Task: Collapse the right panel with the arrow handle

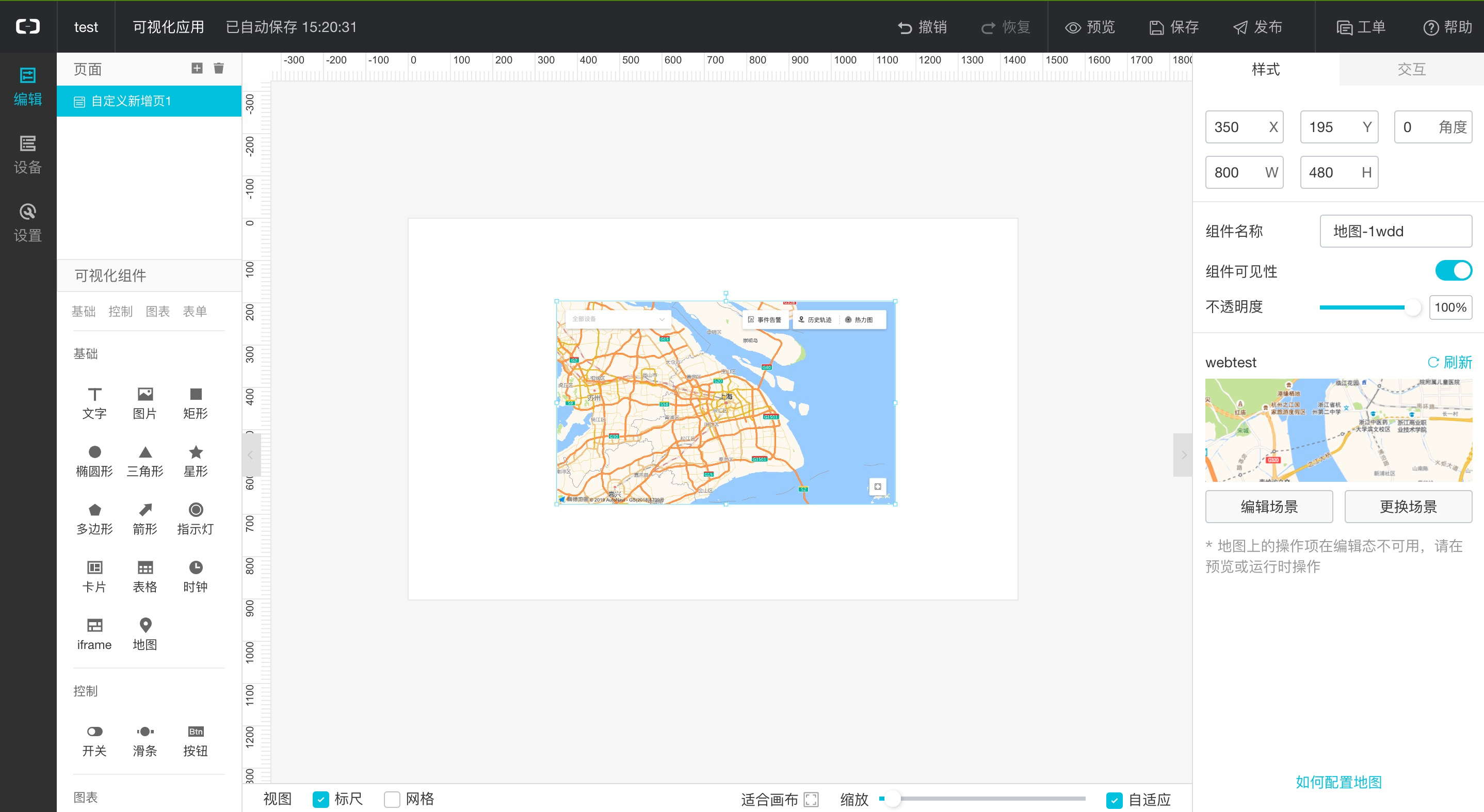Action: coord(1183,455)
